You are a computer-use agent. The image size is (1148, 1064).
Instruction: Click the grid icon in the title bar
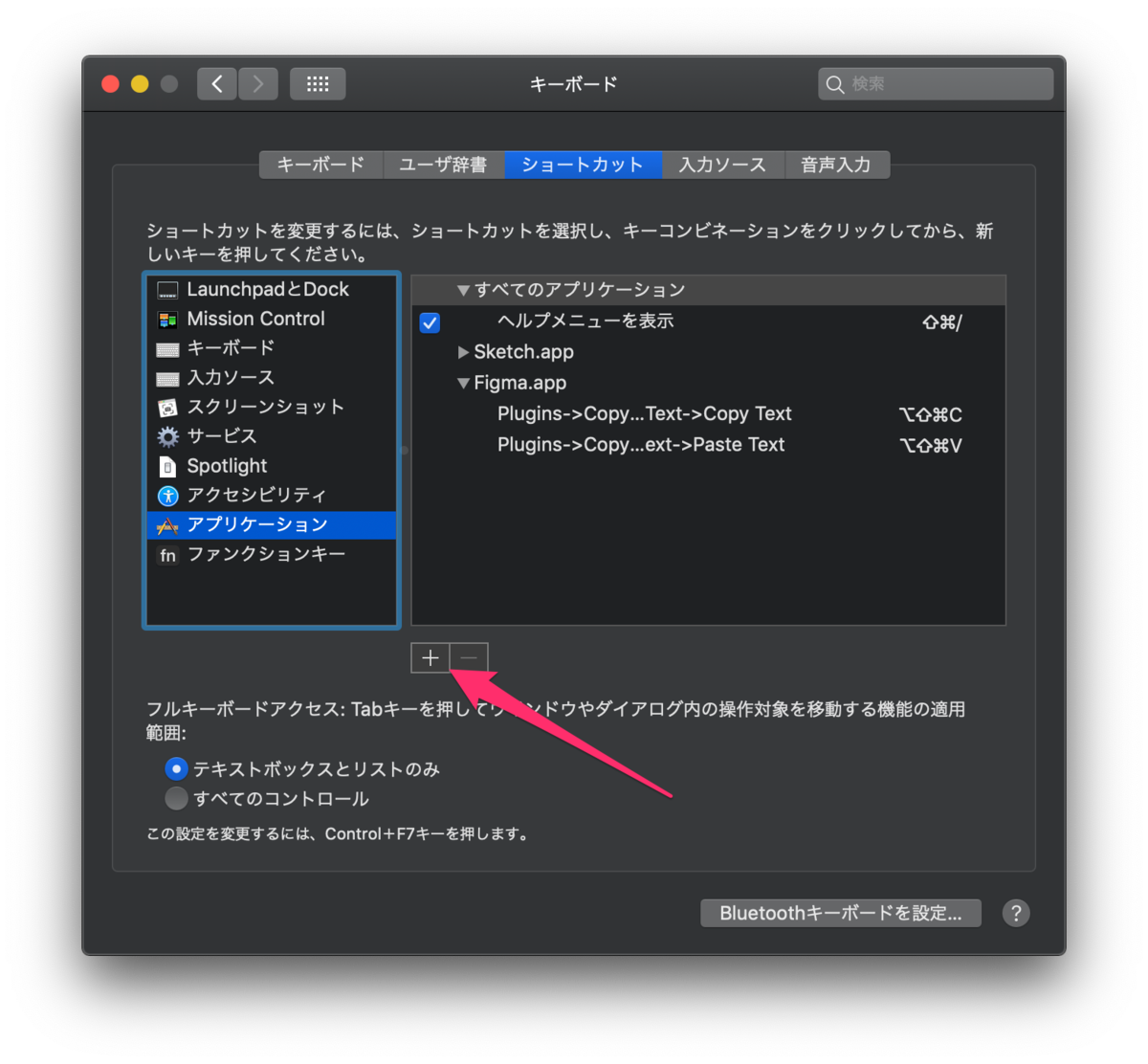click(317, 83)
